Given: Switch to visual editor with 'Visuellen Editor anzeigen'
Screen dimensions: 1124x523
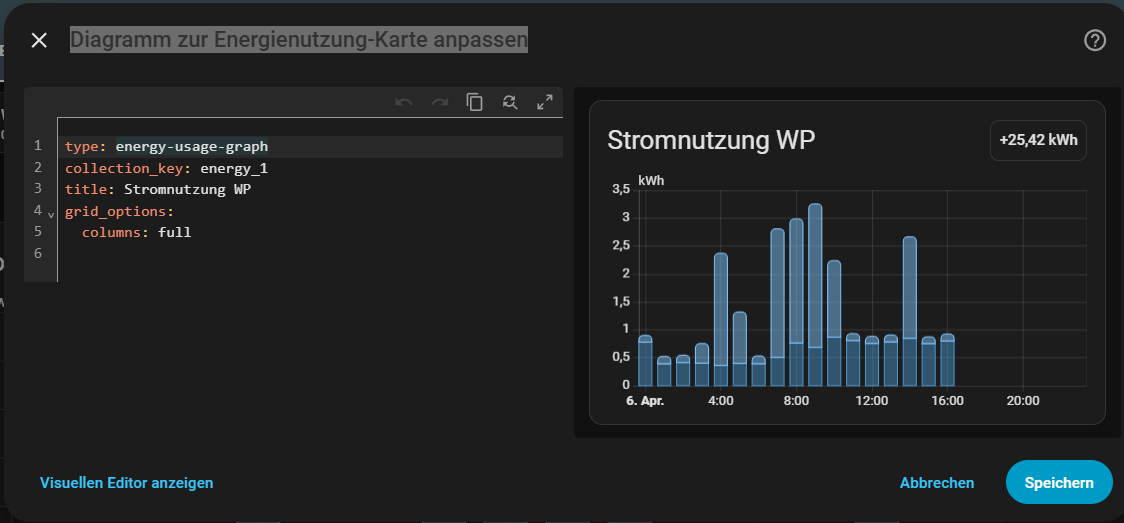Looking at the screenshot, I should click(x=127, y=483).
